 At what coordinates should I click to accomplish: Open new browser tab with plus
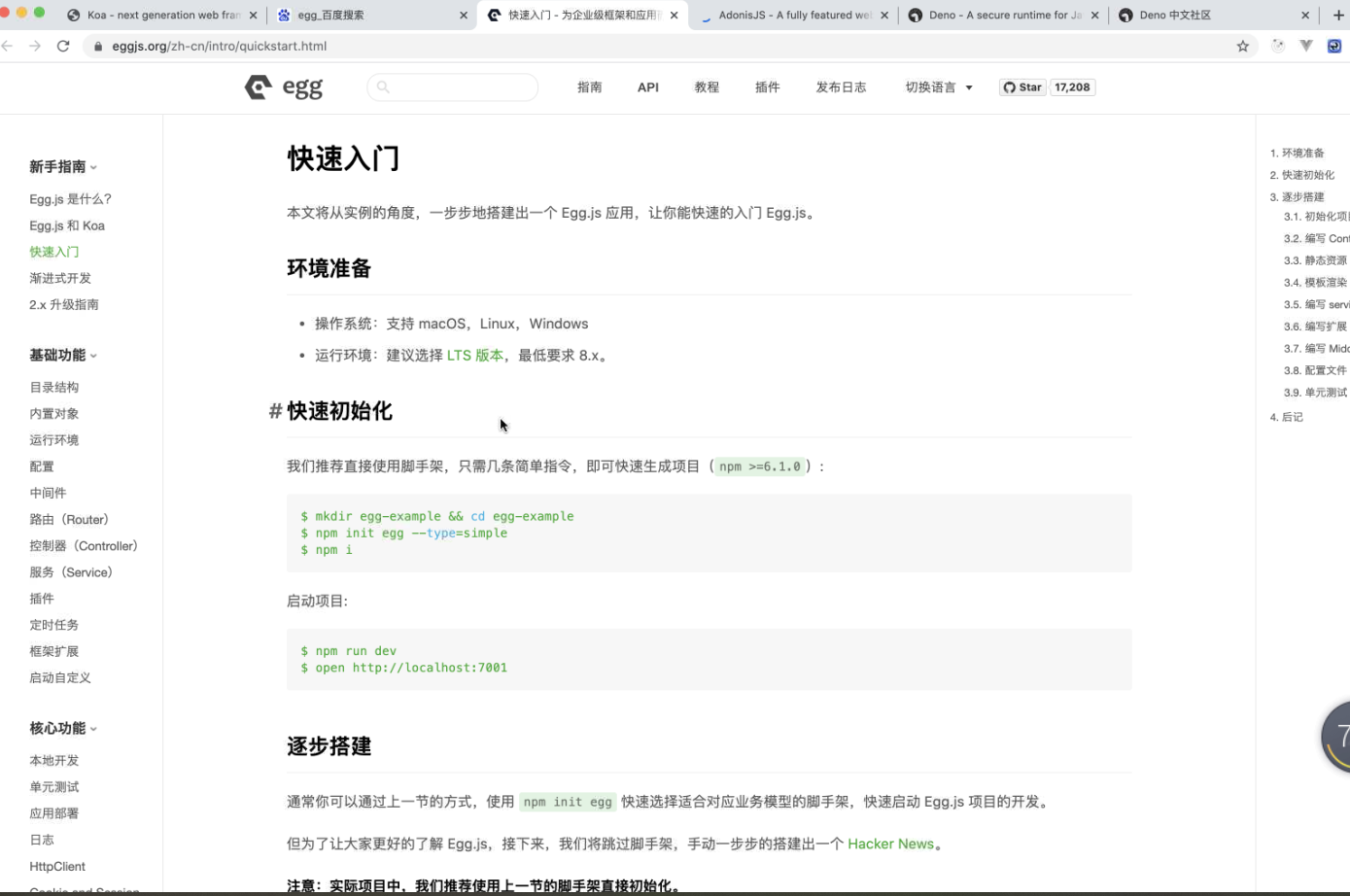(1338, 15)
